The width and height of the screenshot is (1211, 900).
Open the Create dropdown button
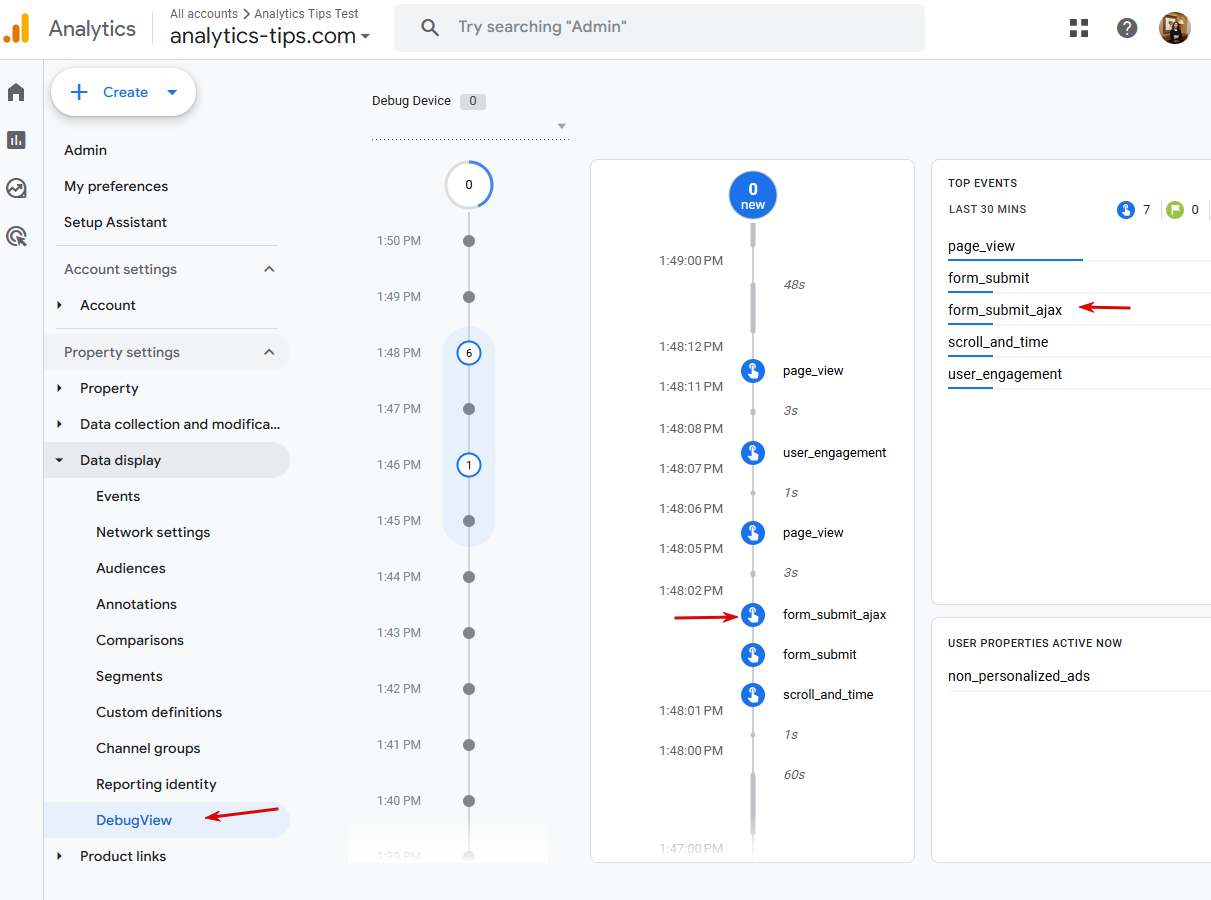click(x=124, y=92)
